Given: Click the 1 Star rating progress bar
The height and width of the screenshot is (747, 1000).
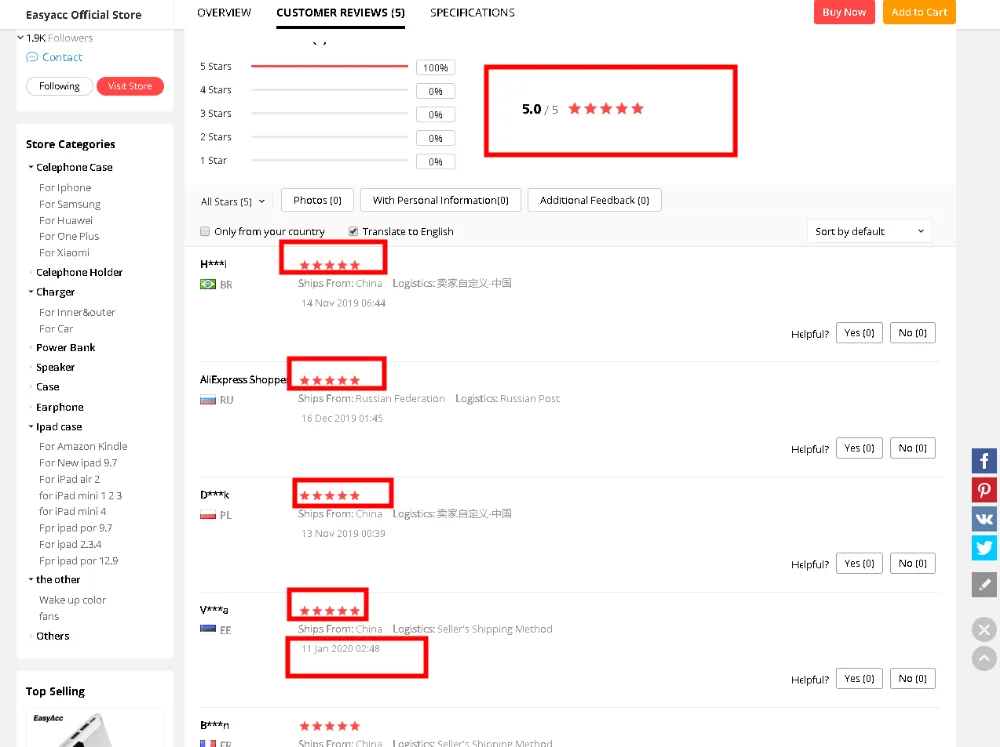Looking at the screenshot, I should (329, 160).
